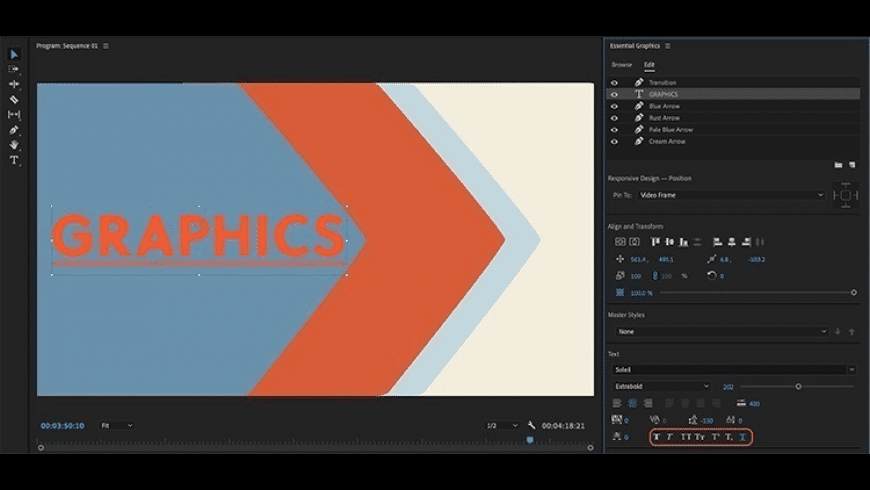Hide the Transition layer with eye icon

(x=615, y=82)
